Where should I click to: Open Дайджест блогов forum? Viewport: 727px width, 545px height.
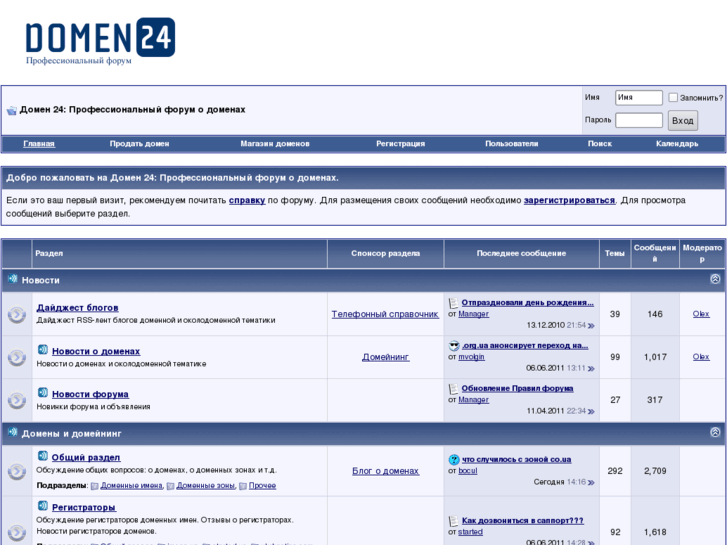pyautogui.click(x=77, y=308)
